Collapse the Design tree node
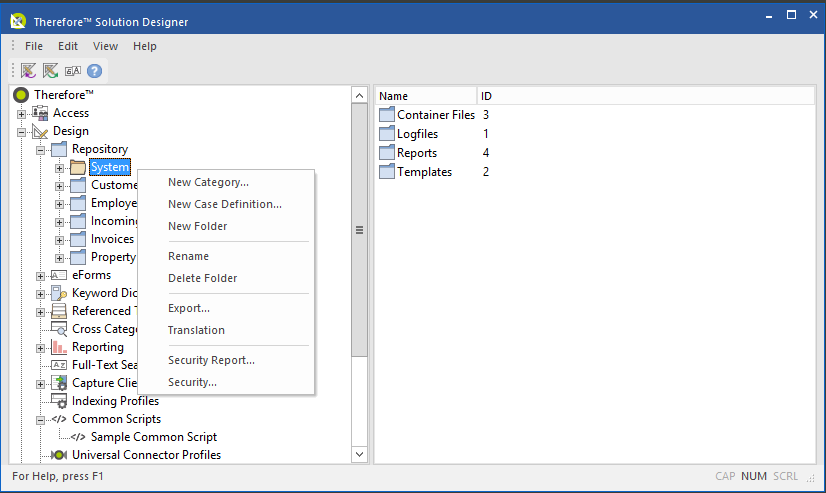The width and height of the screenshot is (826, 493). (22, 131)
